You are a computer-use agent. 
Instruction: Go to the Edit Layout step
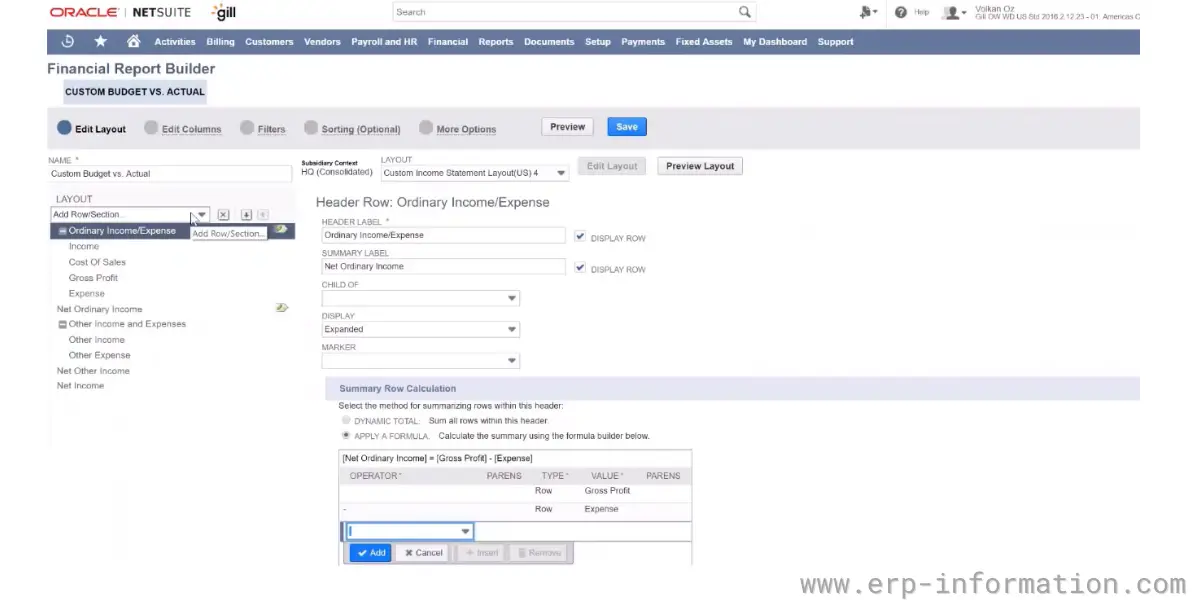coord(92,129)
